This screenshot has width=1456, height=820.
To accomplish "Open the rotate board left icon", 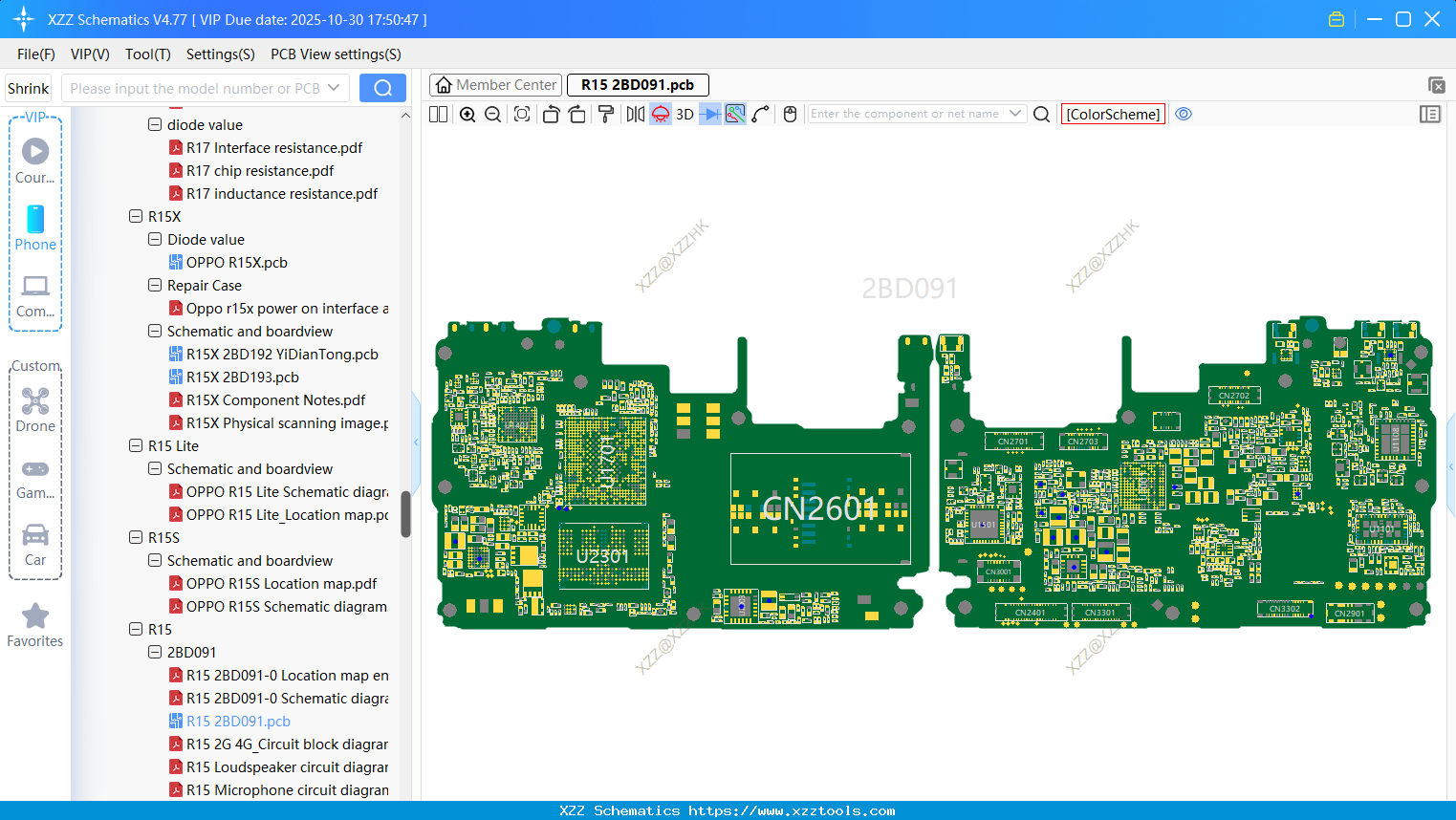I will pos(553,114).
